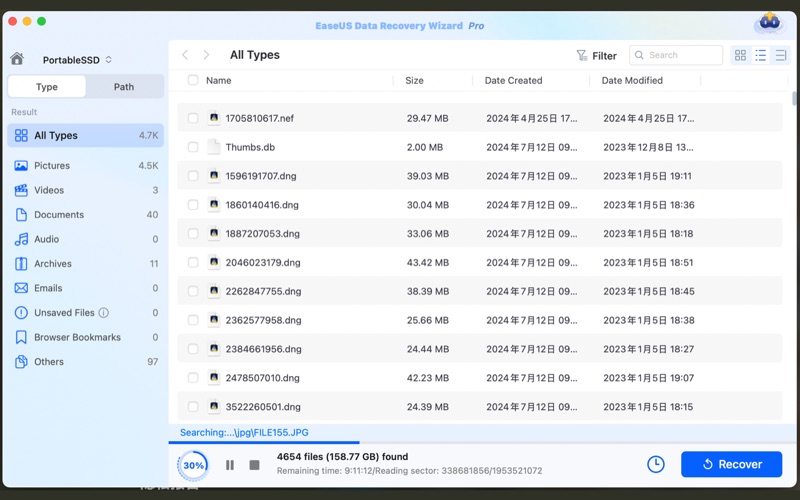The height and width of the screenshot is (500, 800).
Task: Select the Thumbs.db file icon
Action: point(214,147)
